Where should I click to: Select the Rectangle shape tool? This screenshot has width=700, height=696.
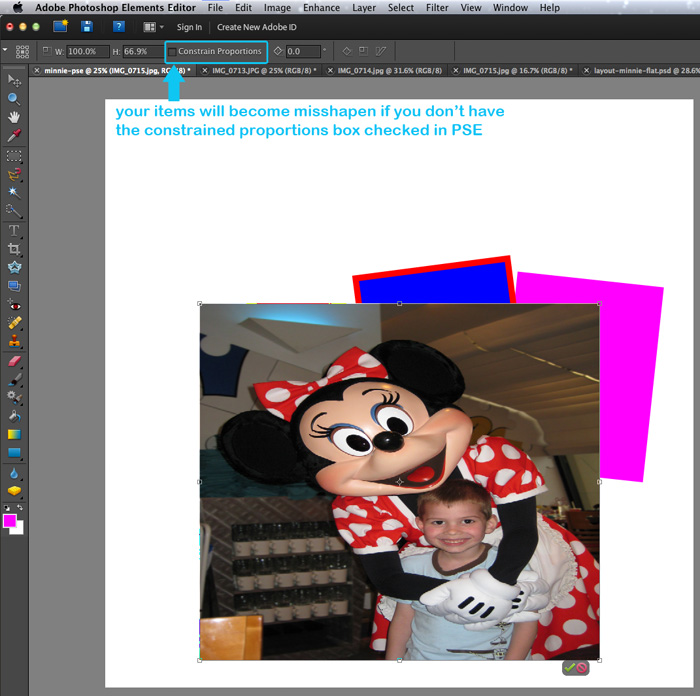point(14,453)
